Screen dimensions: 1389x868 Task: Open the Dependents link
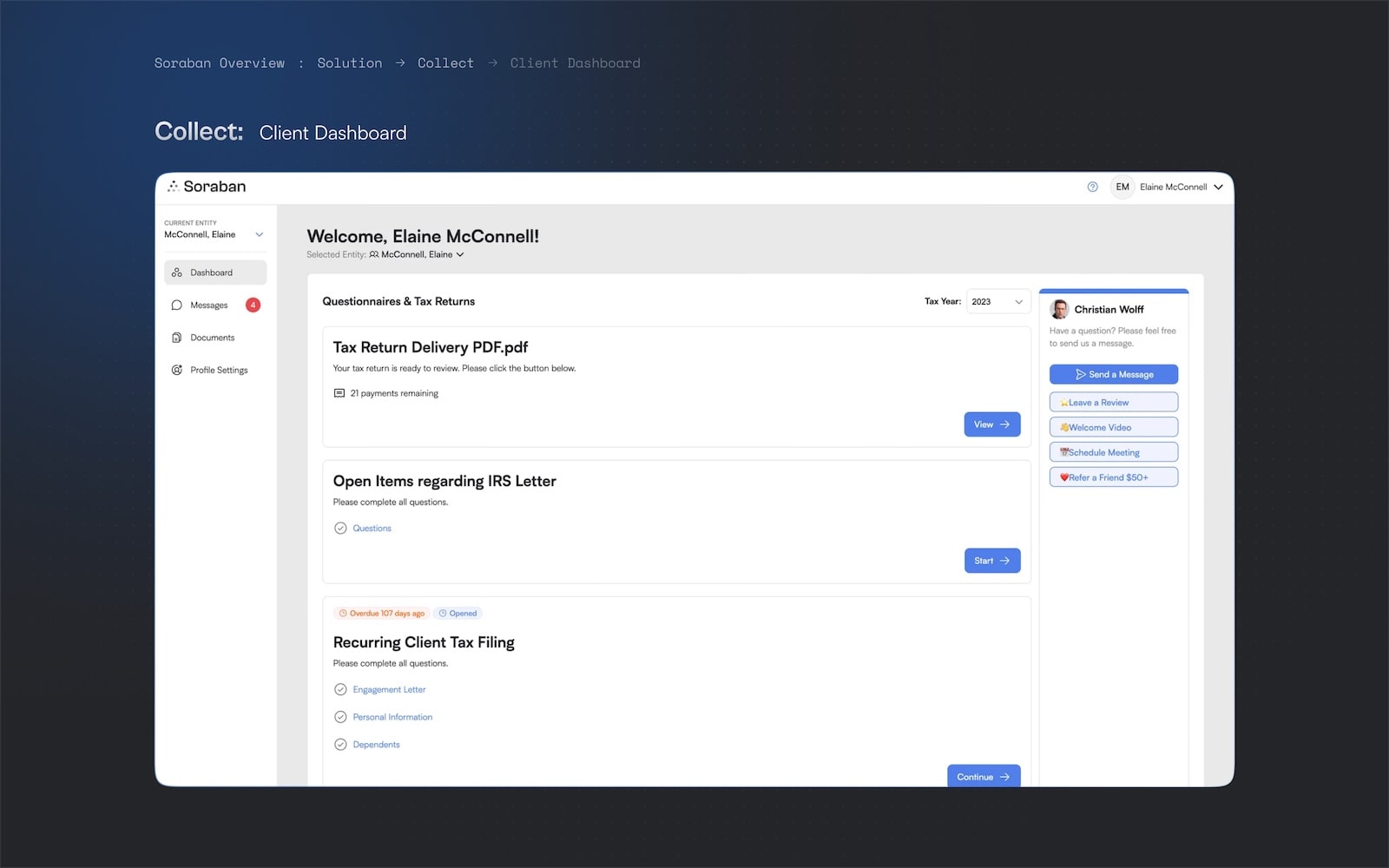point(376,745)
